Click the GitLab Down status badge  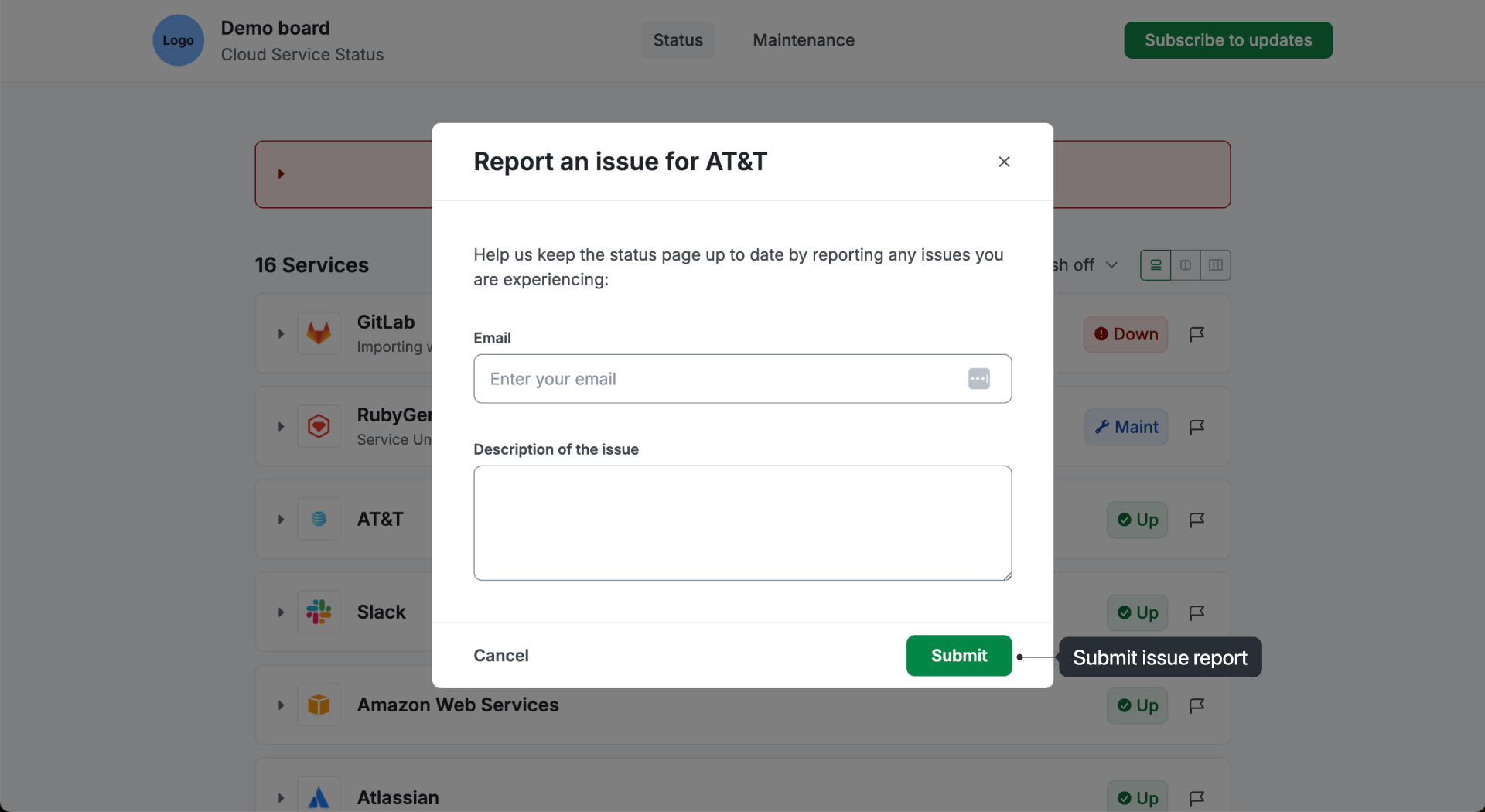pyautogui.click(x=1125, y=334)
